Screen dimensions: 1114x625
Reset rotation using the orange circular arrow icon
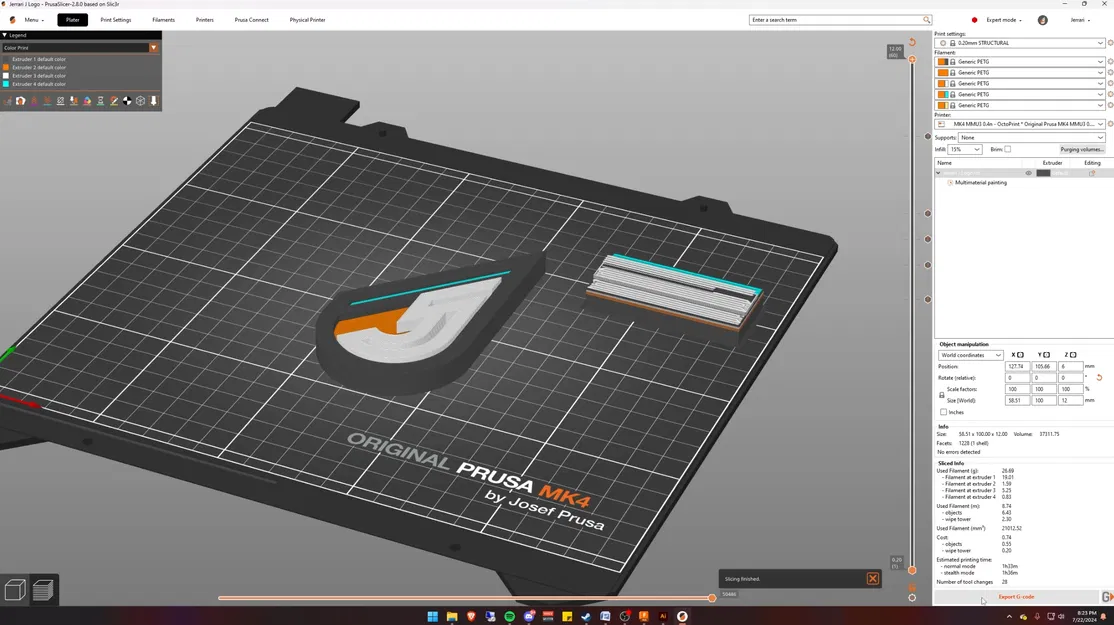1099,378
